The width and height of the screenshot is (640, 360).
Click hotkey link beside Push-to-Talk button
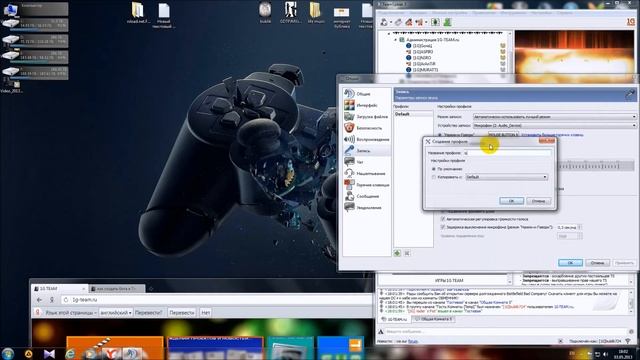pyautogui.click(x=553, y=135)
